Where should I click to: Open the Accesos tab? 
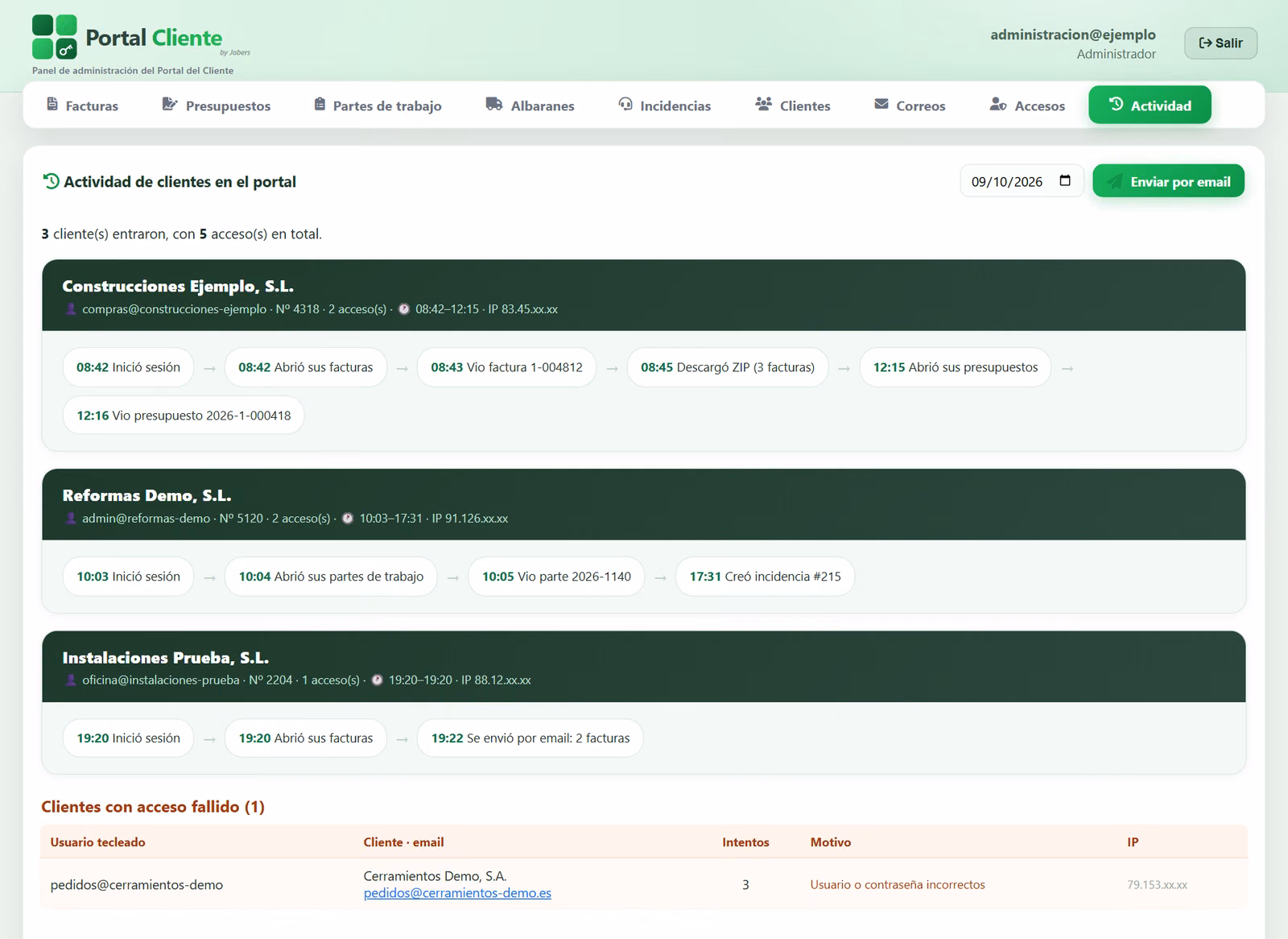1027,105
